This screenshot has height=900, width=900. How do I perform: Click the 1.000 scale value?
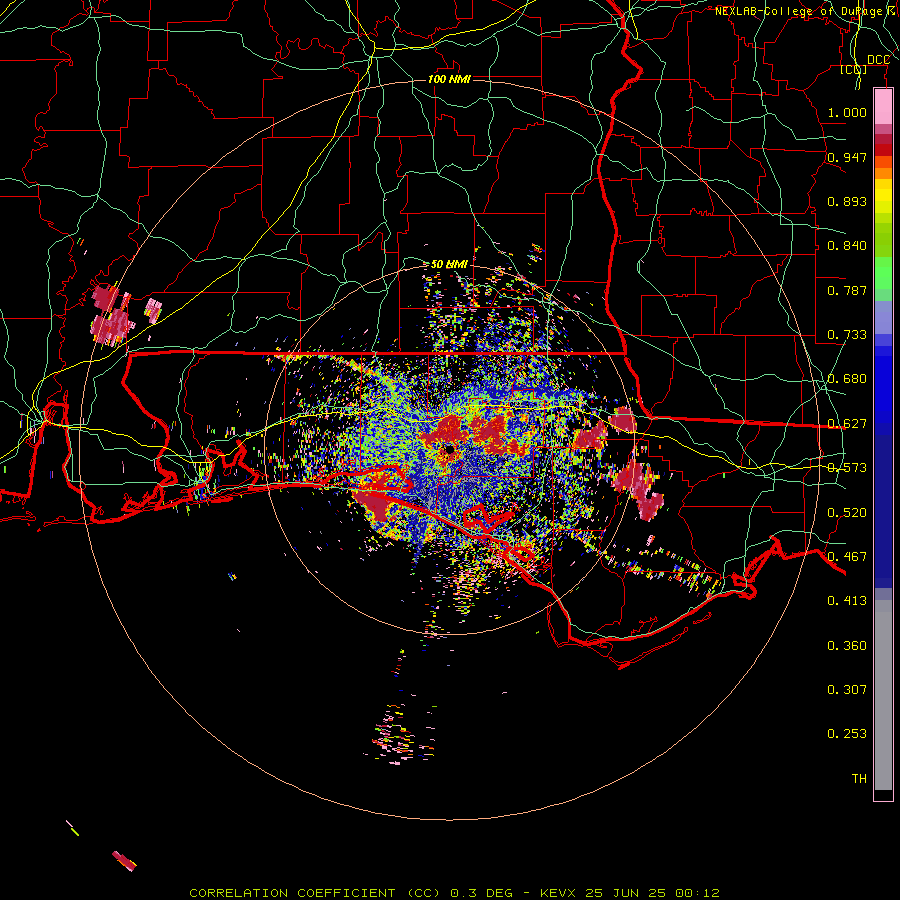847,112
